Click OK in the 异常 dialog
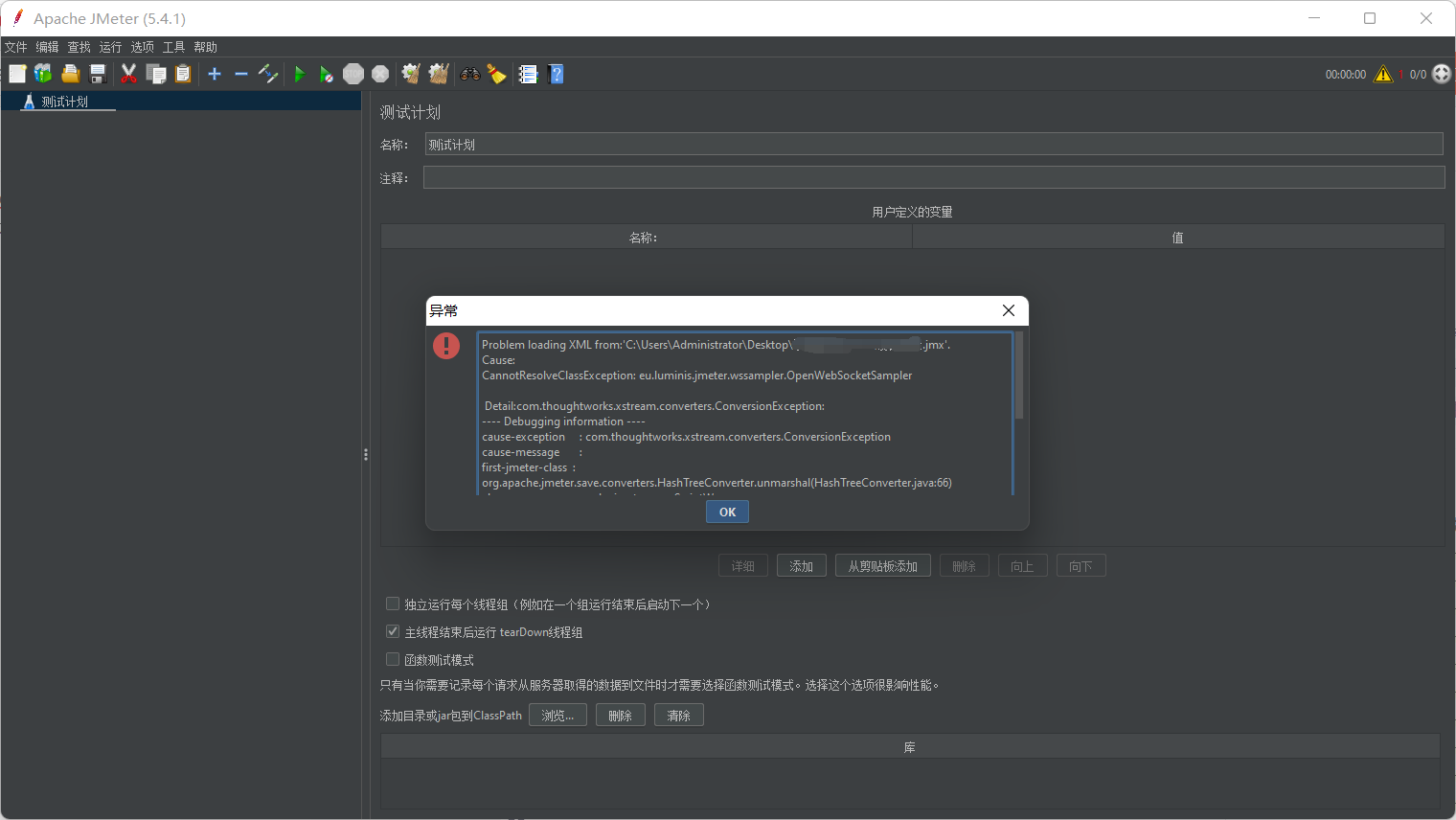Viewport: 1456px width, 820px height. pos(728,512)
